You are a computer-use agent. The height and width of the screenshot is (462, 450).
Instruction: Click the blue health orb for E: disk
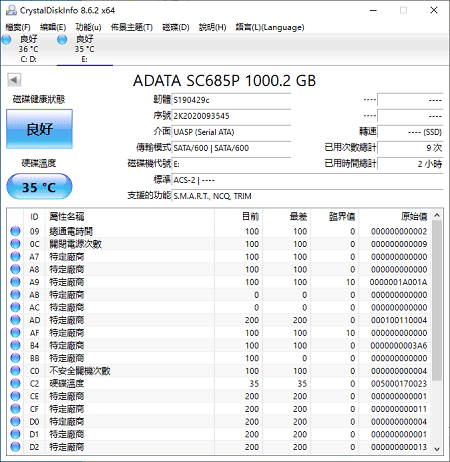(x=62, y=40)
